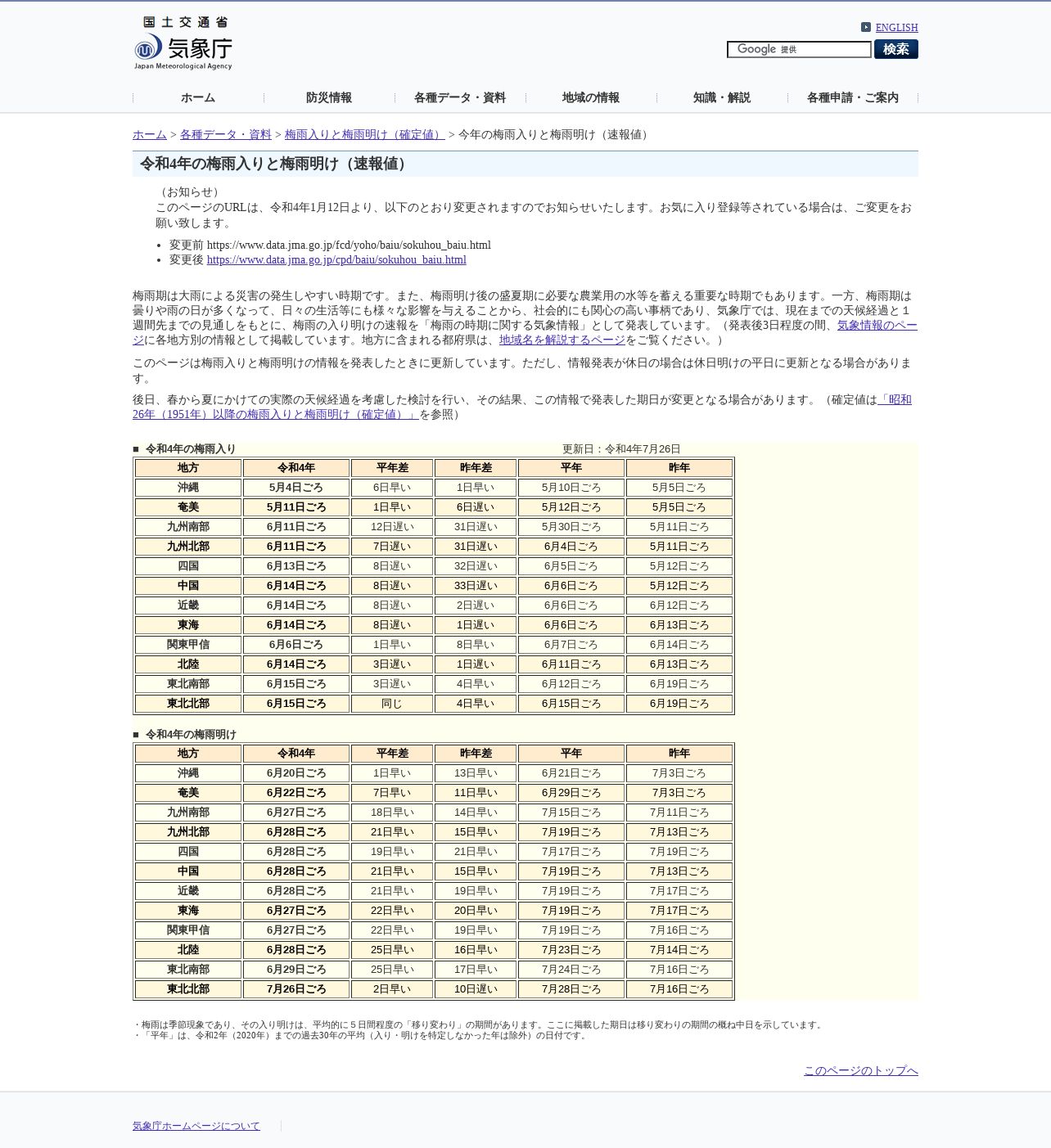1051x1148 pixels.
Task: Click 7月23日ごろ in 北陸 梅雨明け row
Action: 571,950
